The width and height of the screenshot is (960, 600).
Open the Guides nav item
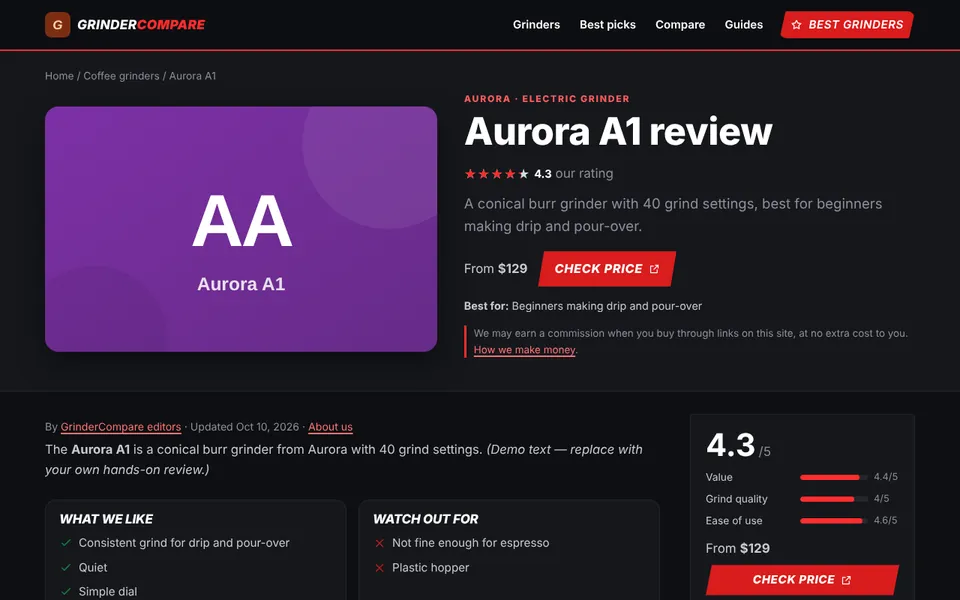(x=744, y=25)
